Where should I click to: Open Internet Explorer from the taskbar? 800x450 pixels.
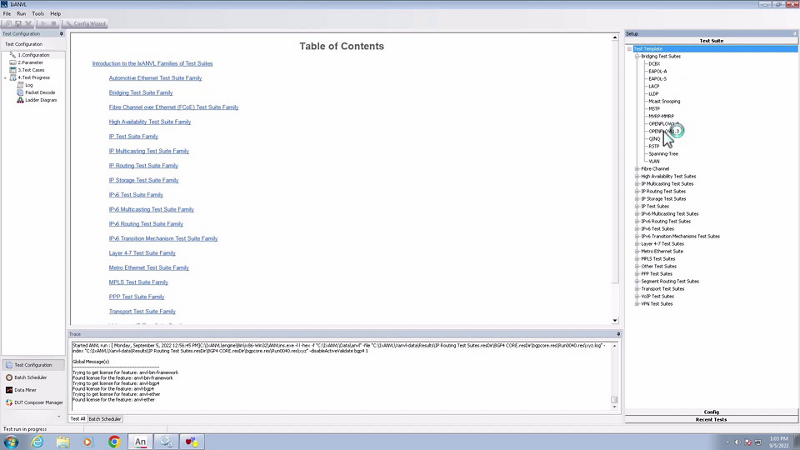tap(37, 442)
